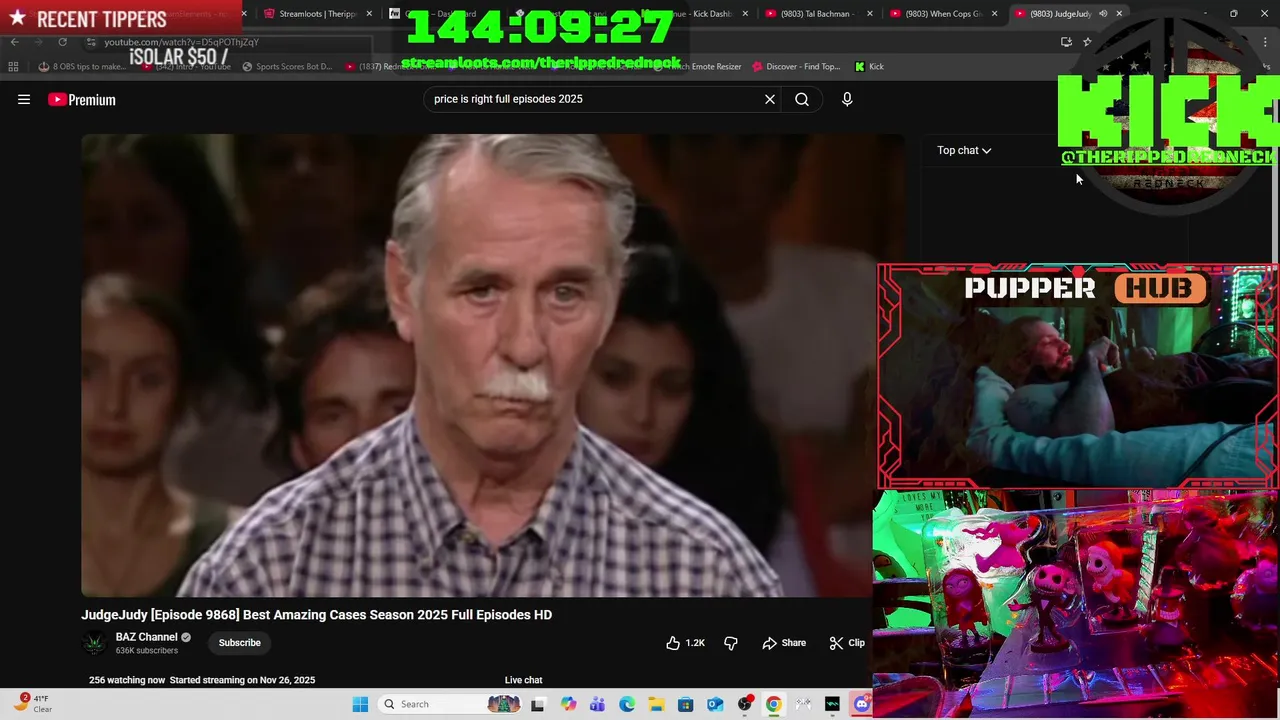Open the YouTube guide hamburger menu
The width and height of the screenshot is (1280, 720).
(24, 99)
